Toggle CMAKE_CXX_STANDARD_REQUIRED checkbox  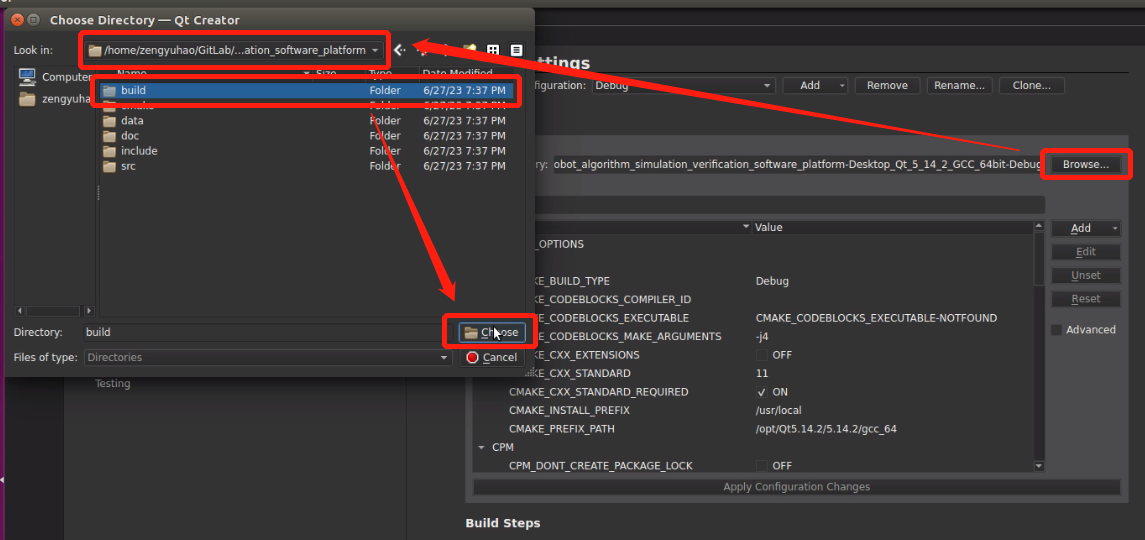[x=761, y=392]
